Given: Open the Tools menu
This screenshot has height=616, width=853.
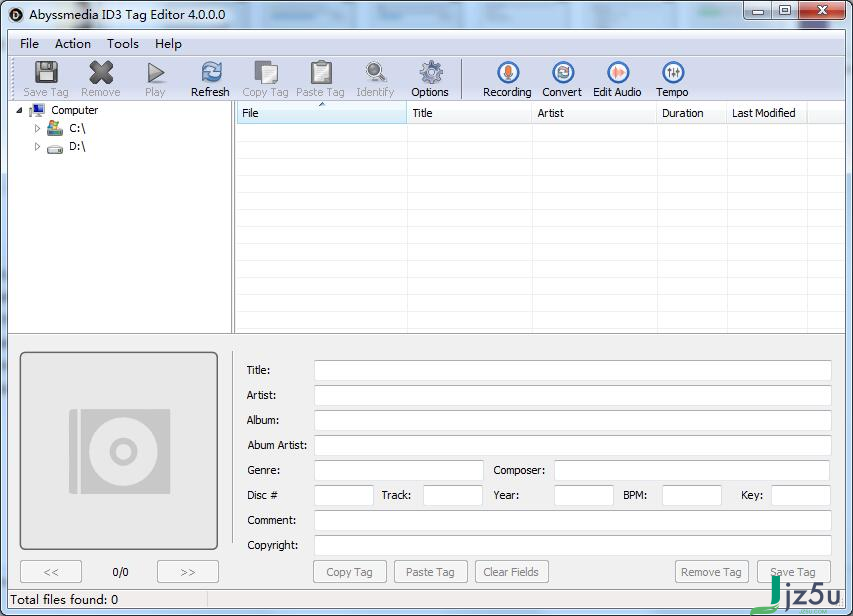Looking at the screenshot, I should (x=123, y=44).
